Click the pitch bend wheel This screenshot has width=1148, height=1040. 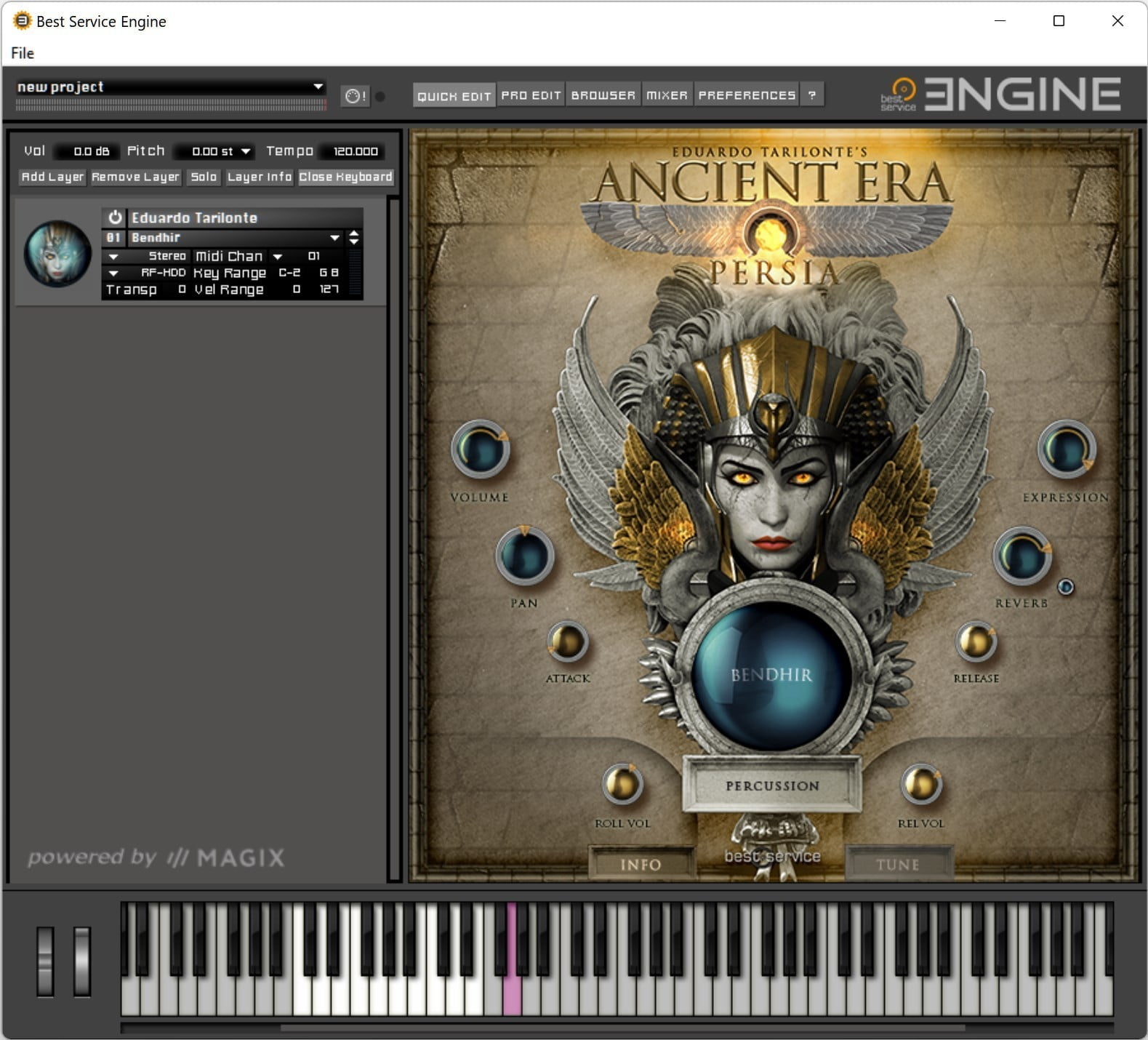(x=45, y=961)
